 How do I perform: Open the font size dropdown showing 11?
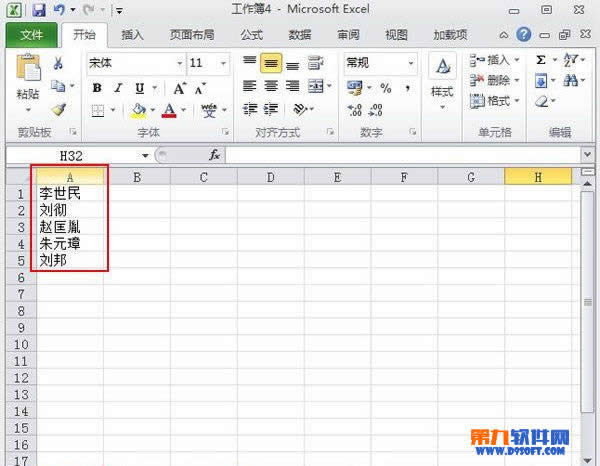pyautogui.click(x=223, y=63)
